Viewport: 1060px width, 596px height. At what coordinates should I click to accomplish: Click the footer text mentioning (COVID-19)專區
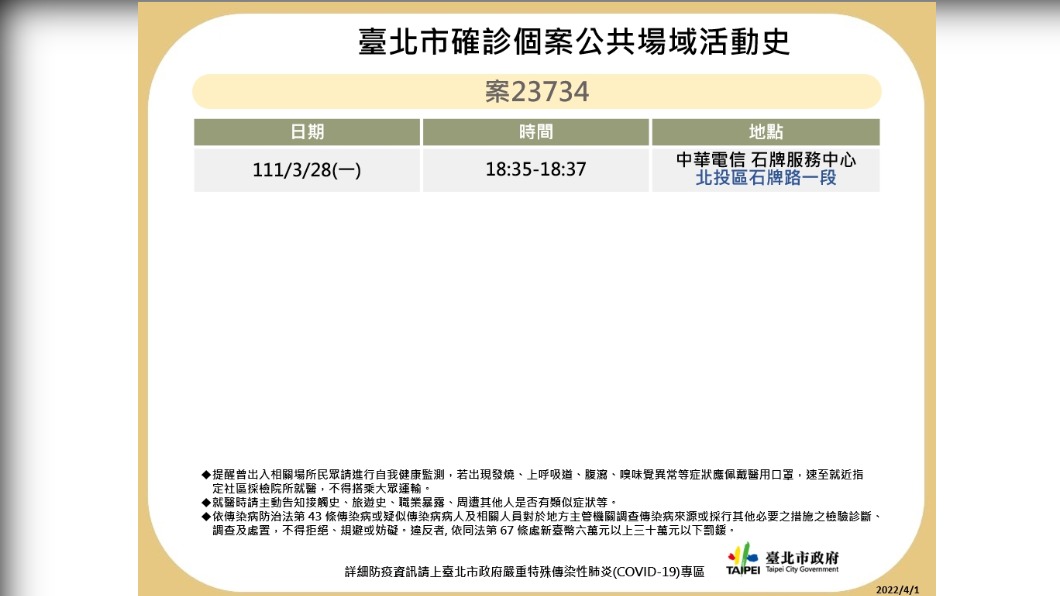point(525,572)
